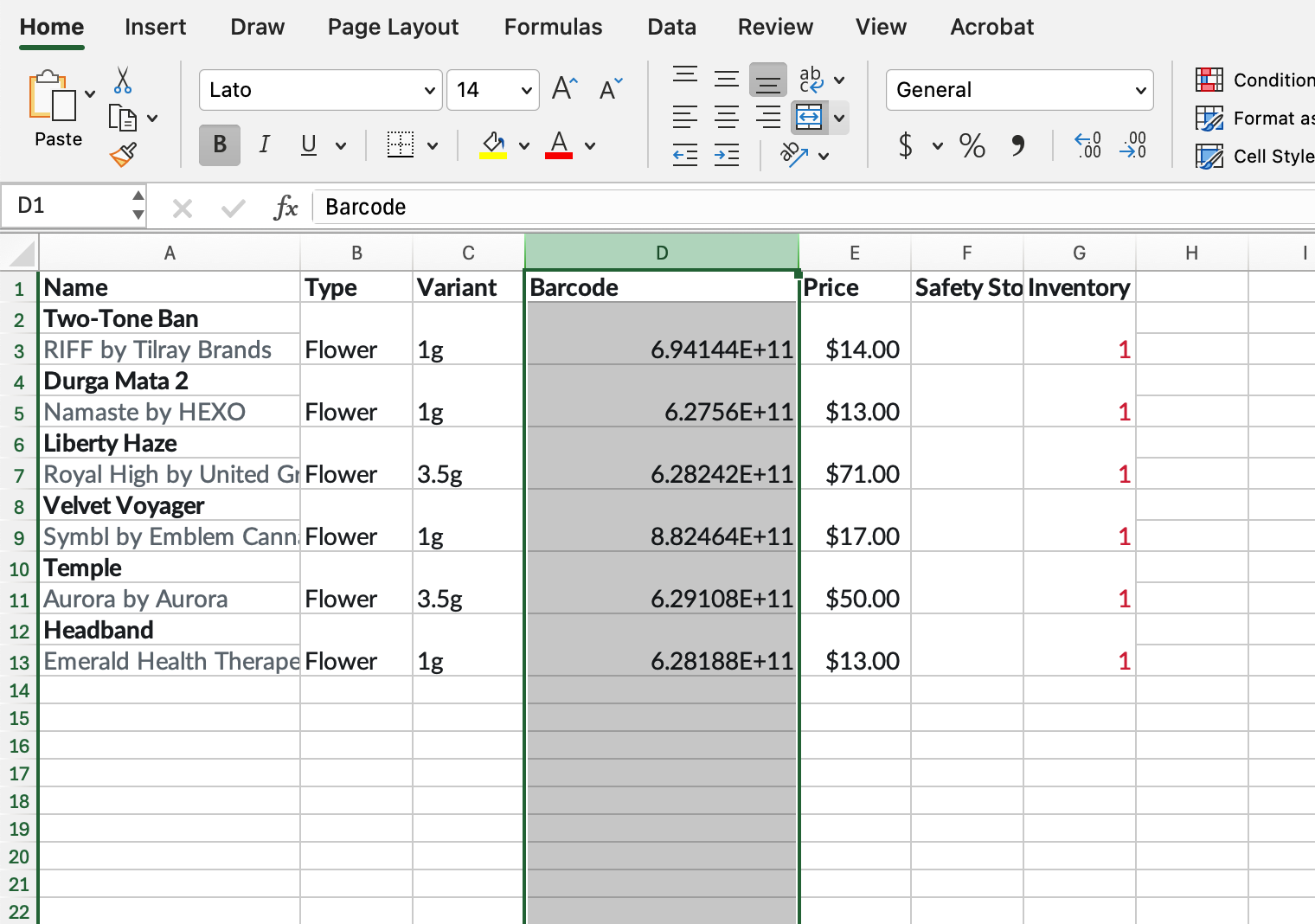This screenshot has width=1315, height=924.
Task: Open the Insert ribbon tab
Action: click(155, 27)
